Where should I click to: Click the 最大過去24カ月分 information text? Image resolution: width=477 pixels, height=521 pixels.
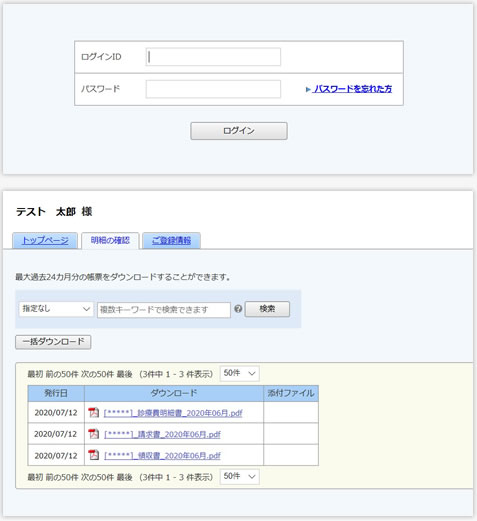click(123, 277)
